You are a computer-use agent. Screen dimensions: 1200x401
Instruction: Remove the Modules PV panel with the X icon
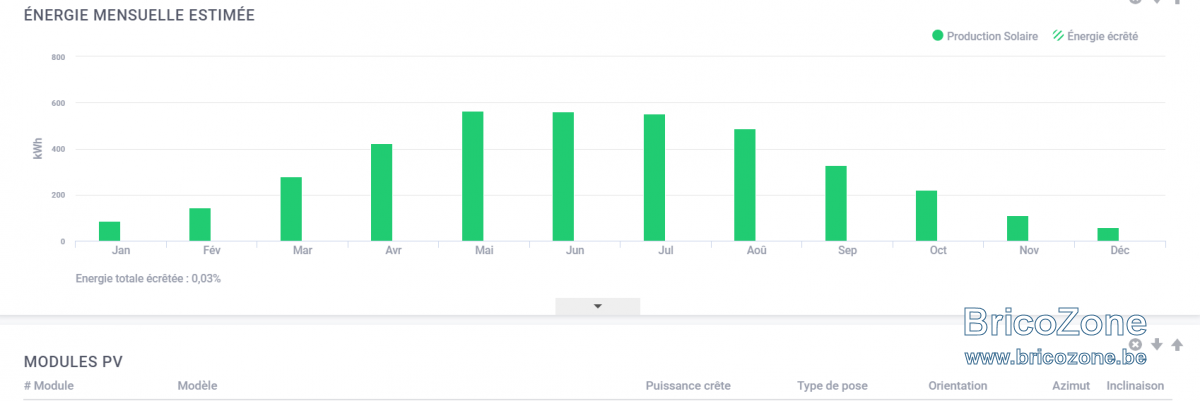(x=1135, y=344)
